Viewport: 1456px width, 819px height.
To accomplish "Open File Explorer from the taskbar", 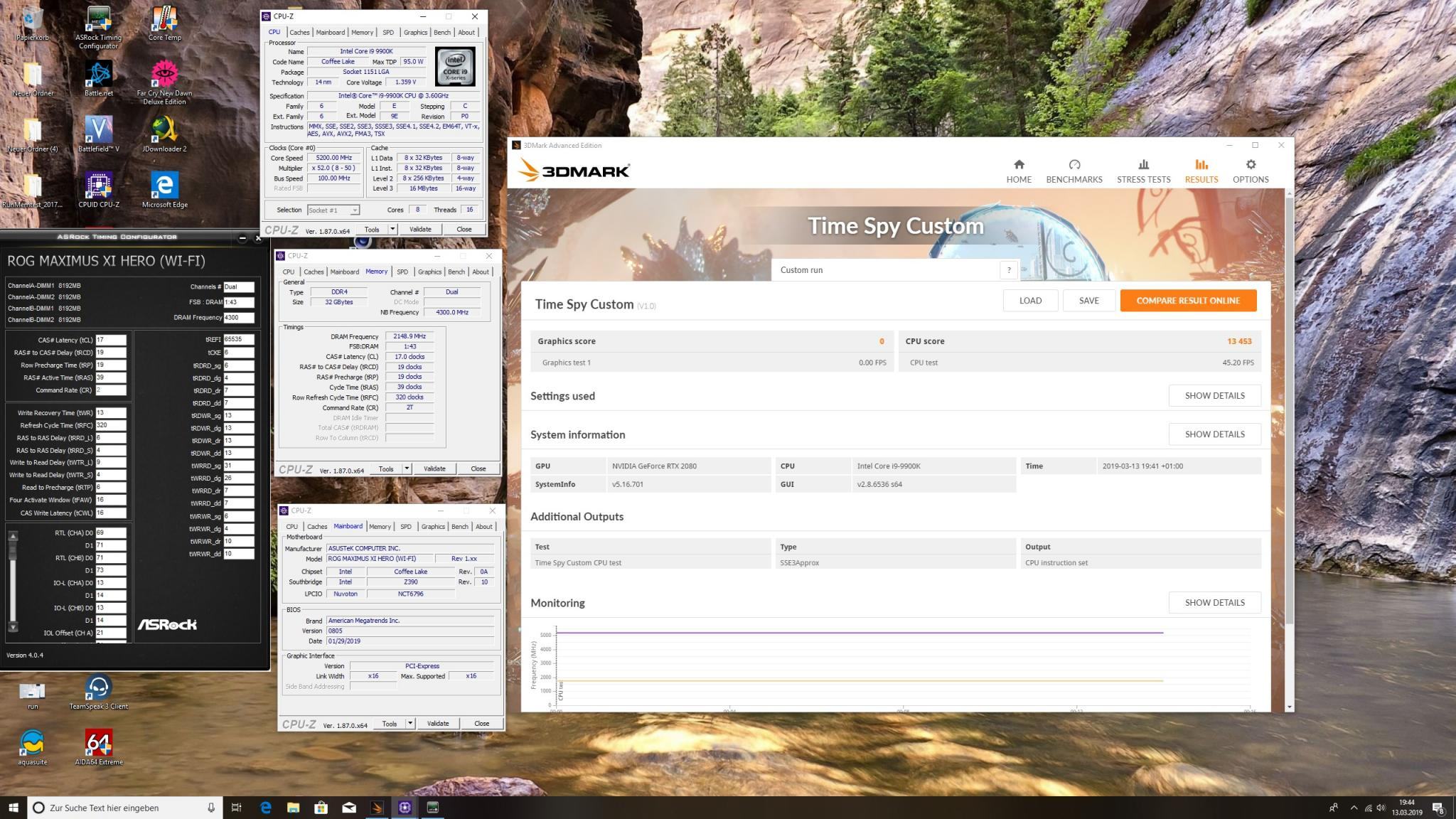I will coord(293,807).
